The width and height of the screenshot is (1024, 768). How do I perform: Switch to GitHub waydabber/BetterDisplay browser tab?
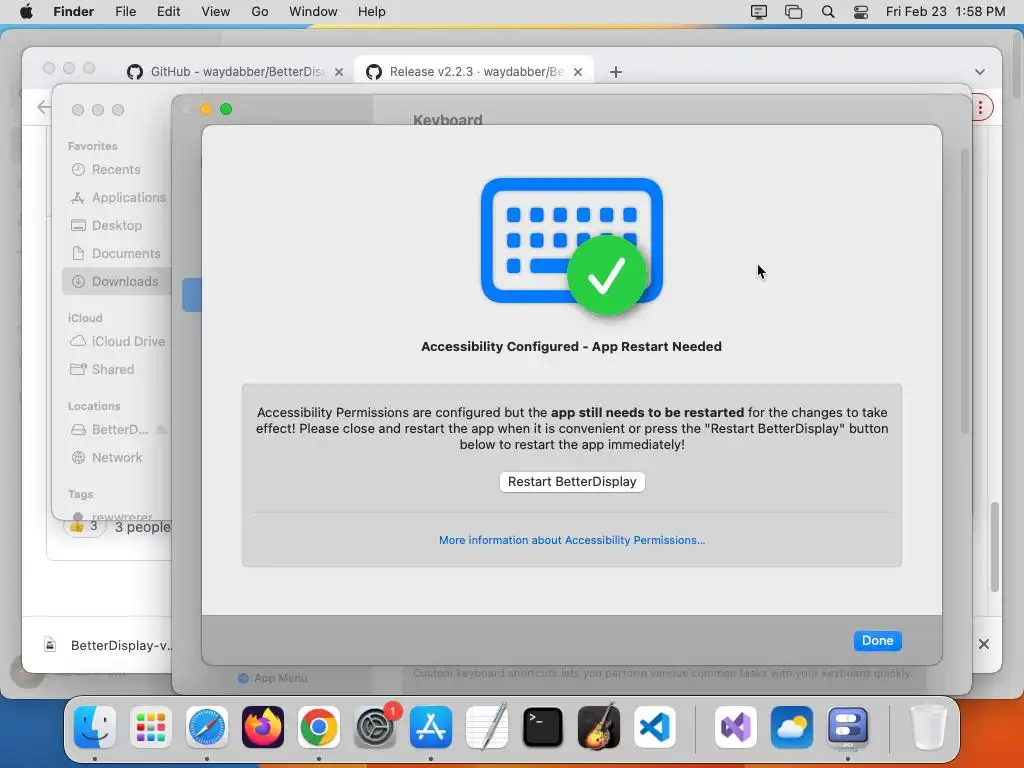pyautogui.click(x=235, y=72)
